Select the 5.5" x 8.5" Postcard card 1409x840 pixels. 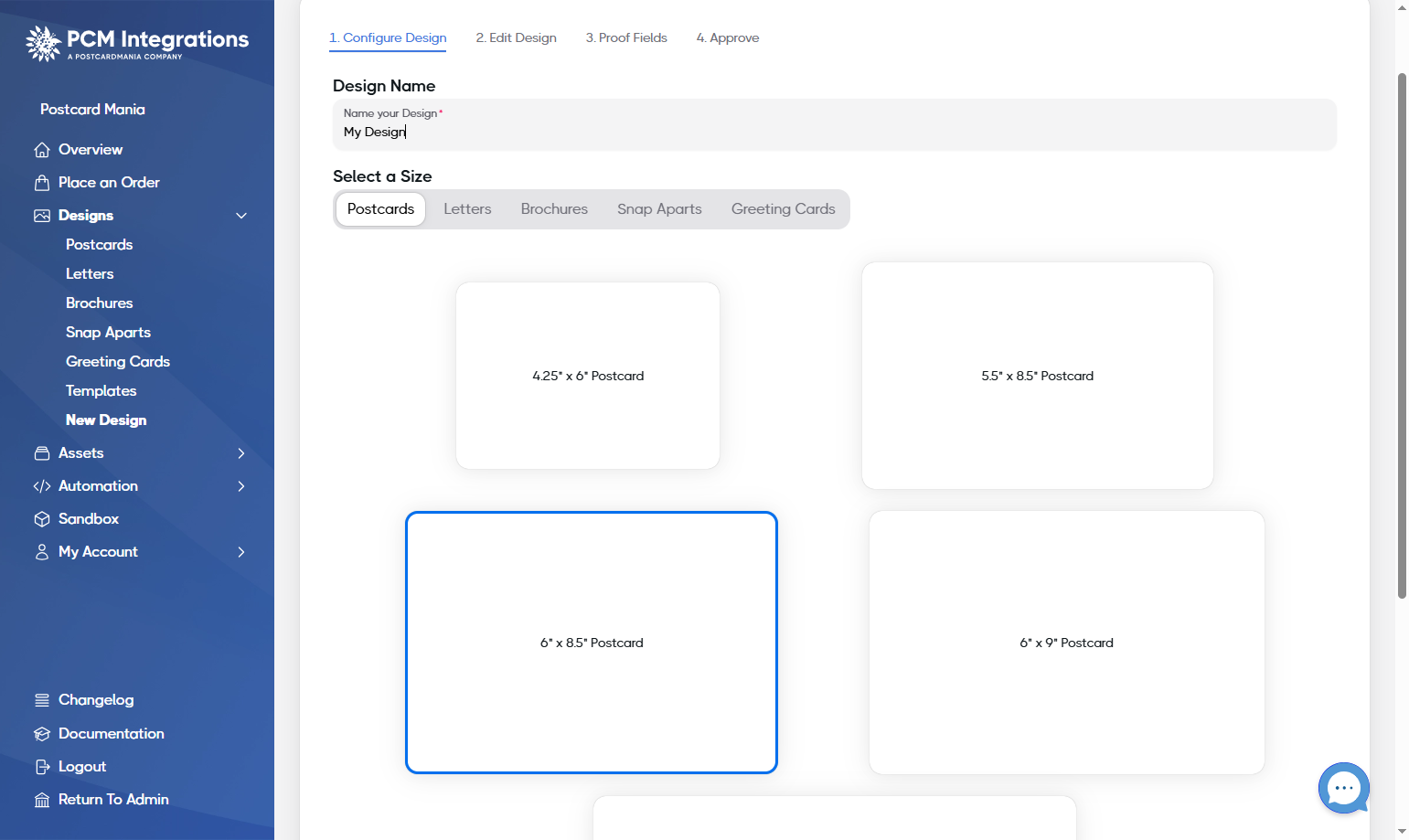point(1038,376)
